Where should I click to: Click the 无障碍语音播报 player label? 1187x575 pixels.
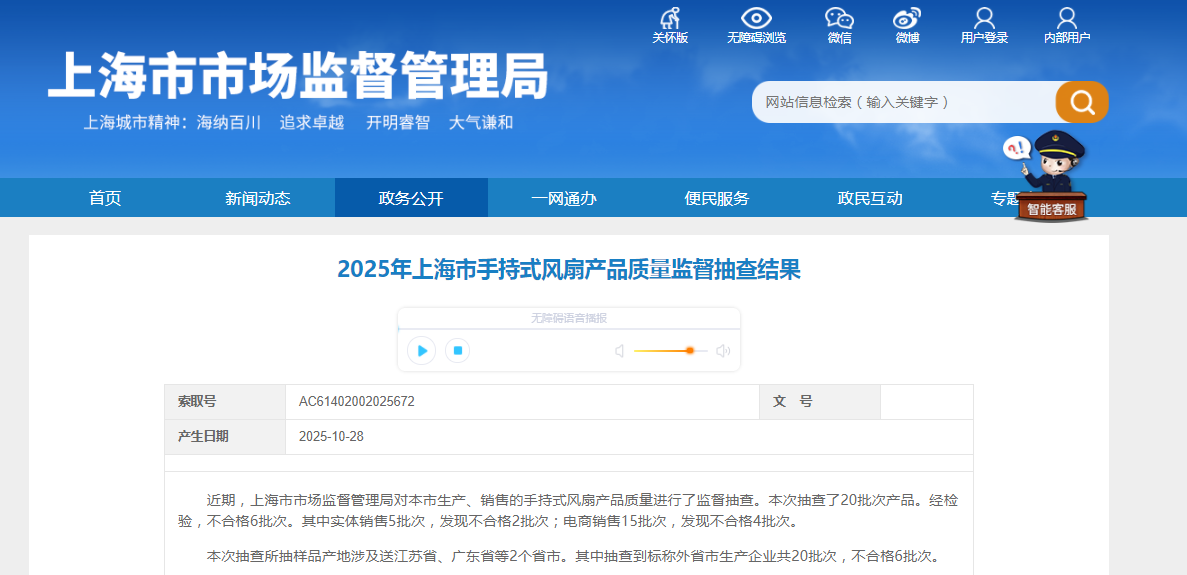click(x=569, y=319)
